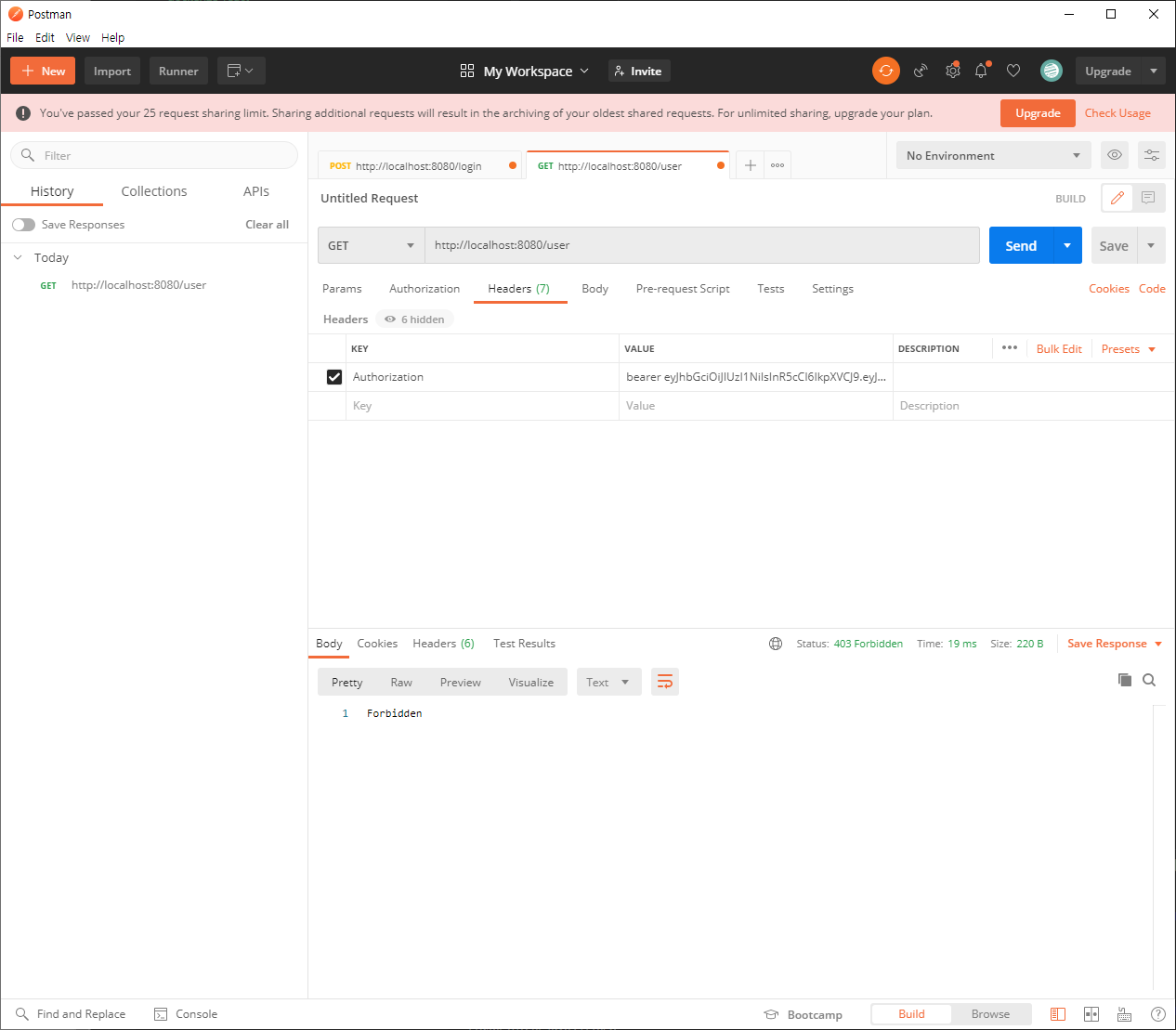Open Bootcamp from status bar
Image resolution: width=1176 pixels, height=1030 pixels.
tap(803, 1014)
